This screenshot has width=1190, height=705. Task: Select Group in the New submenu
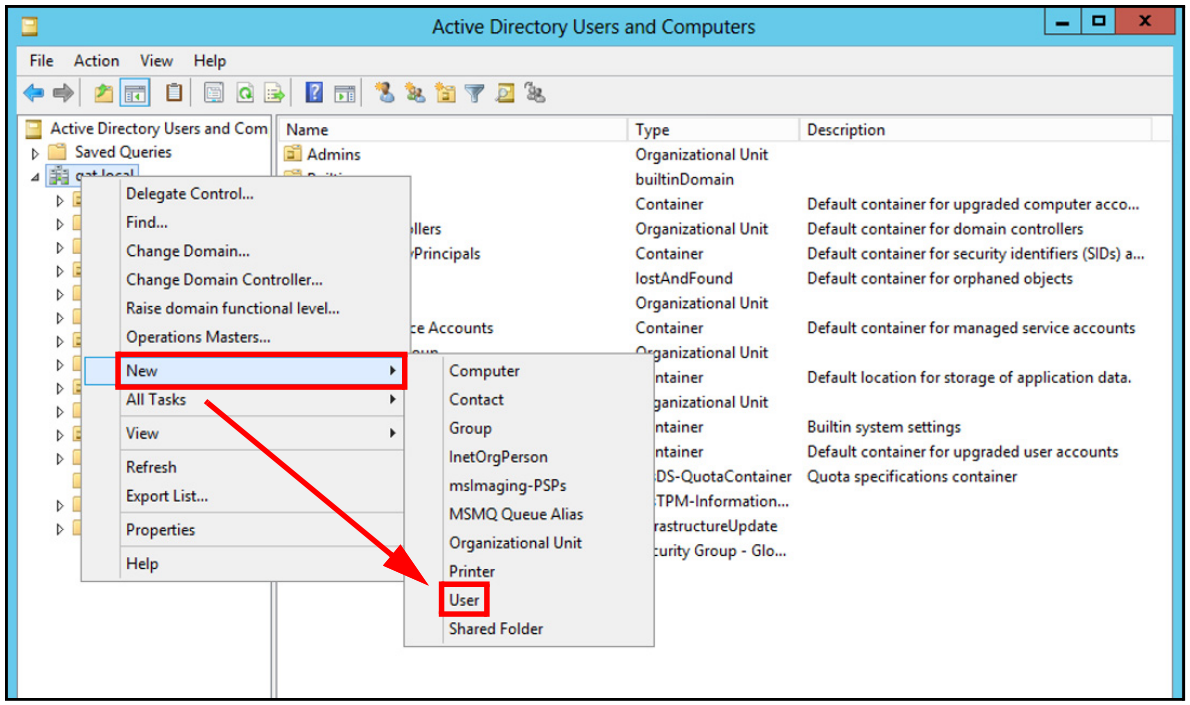[x=470, y=428]
